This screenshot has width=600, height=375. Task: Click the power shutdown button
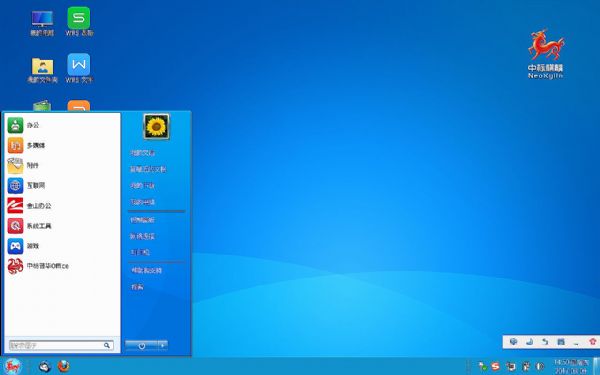141,346
